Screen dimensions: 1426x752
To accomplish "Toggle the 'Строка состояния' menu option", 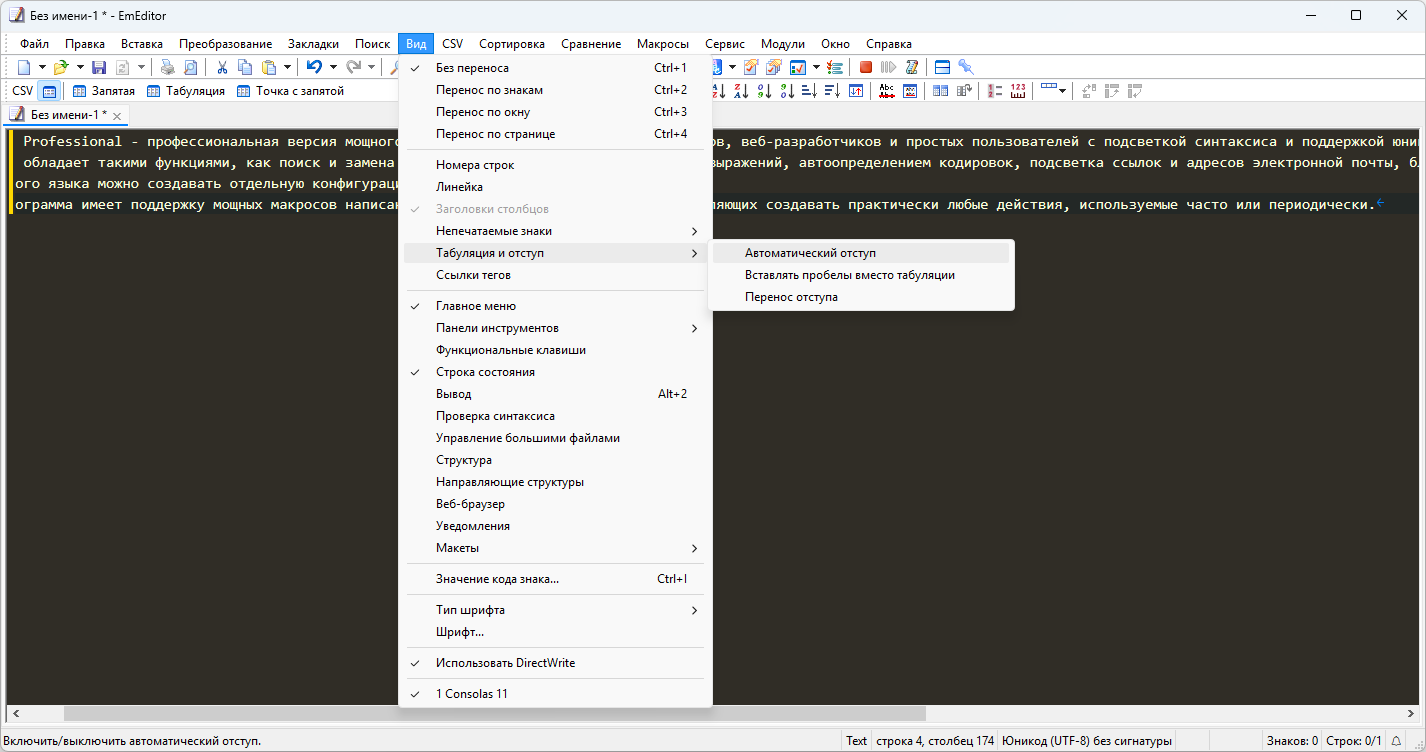I will pos(485,372).
